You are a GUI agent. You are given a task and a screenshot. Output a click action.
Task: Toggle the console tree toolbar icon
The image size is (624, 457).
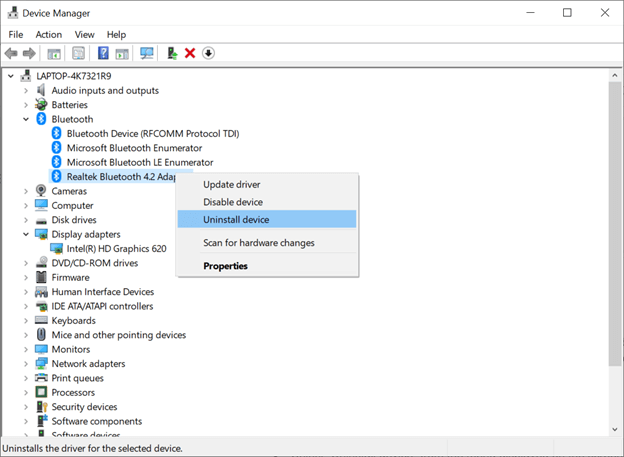tap(54, 53)
